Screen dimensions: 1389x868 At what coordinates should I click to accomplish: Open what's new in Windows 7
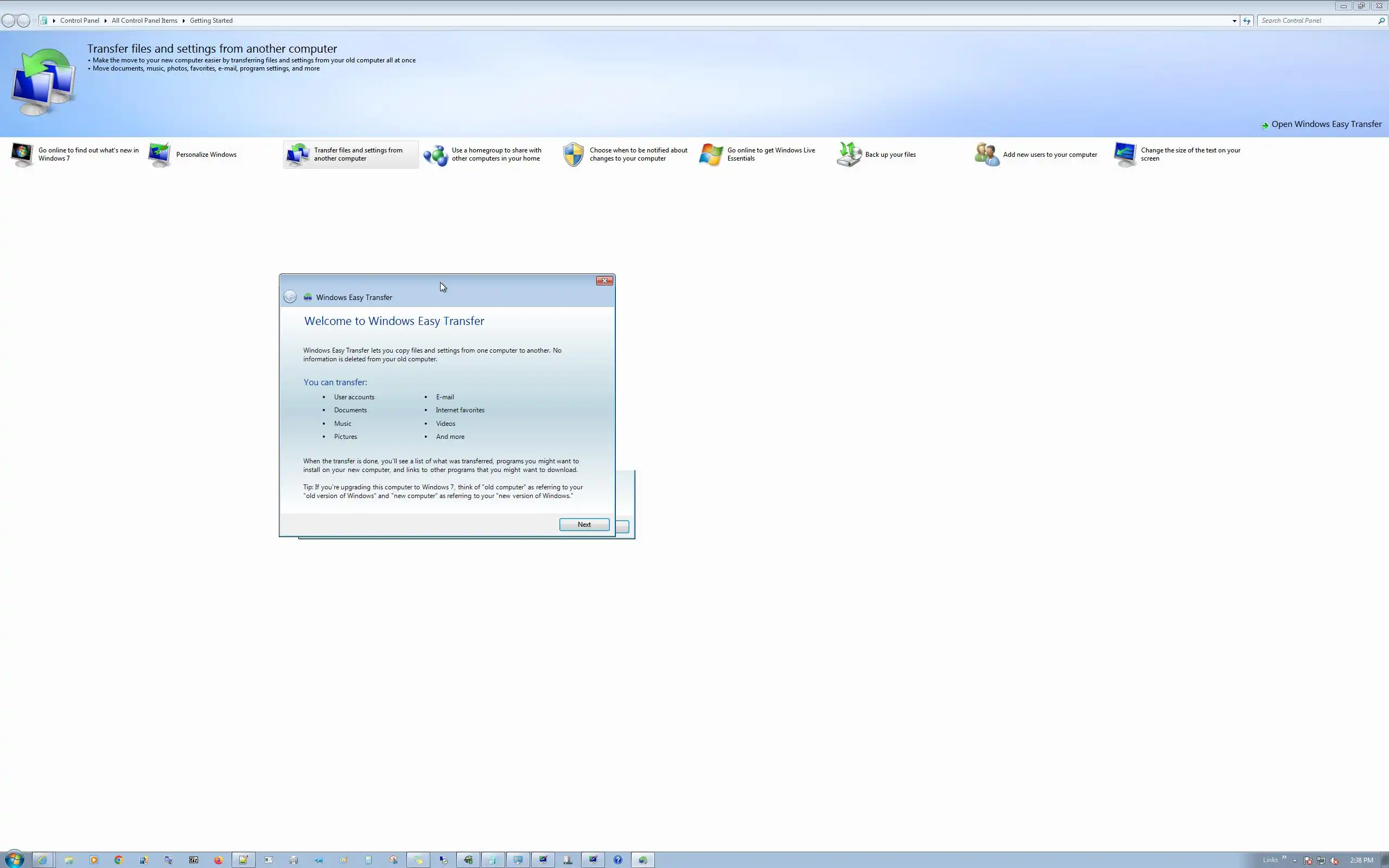pos(88,154)
